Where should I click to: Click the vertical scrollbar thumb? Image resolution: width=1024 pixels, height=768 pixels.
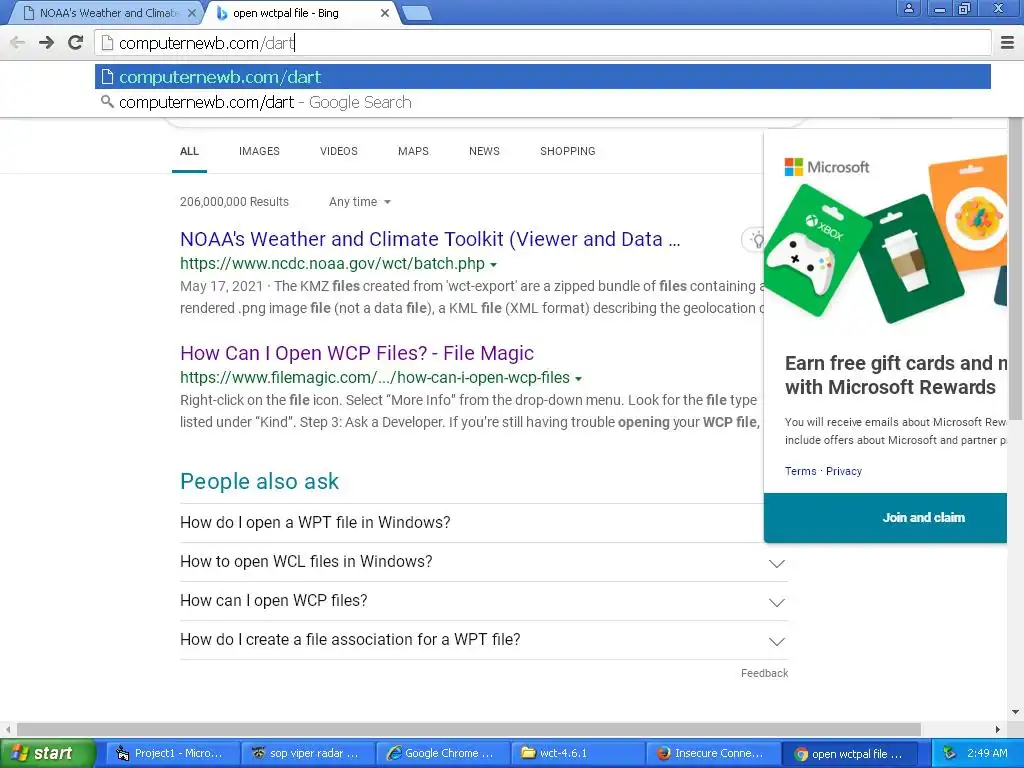[x=1016, y=268]
